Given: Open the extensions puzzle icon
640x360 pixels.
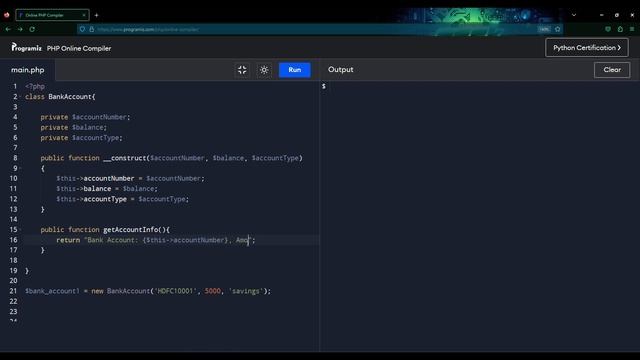Looking at the screenshot, I should pos(620,29).
